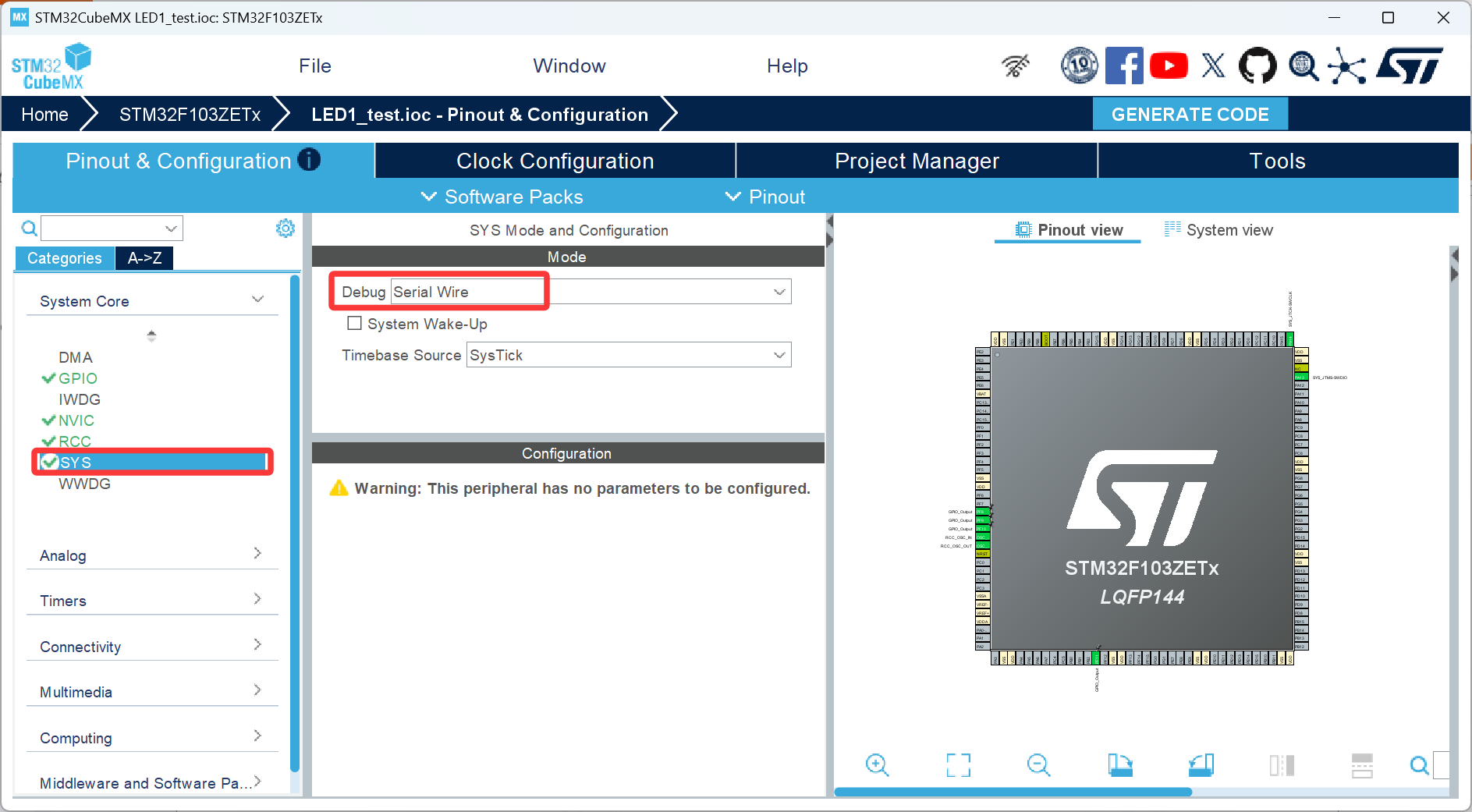Switch to the A->Z list tab
The width and height of the screenshot is (1472, 812).
pos(144,258)
